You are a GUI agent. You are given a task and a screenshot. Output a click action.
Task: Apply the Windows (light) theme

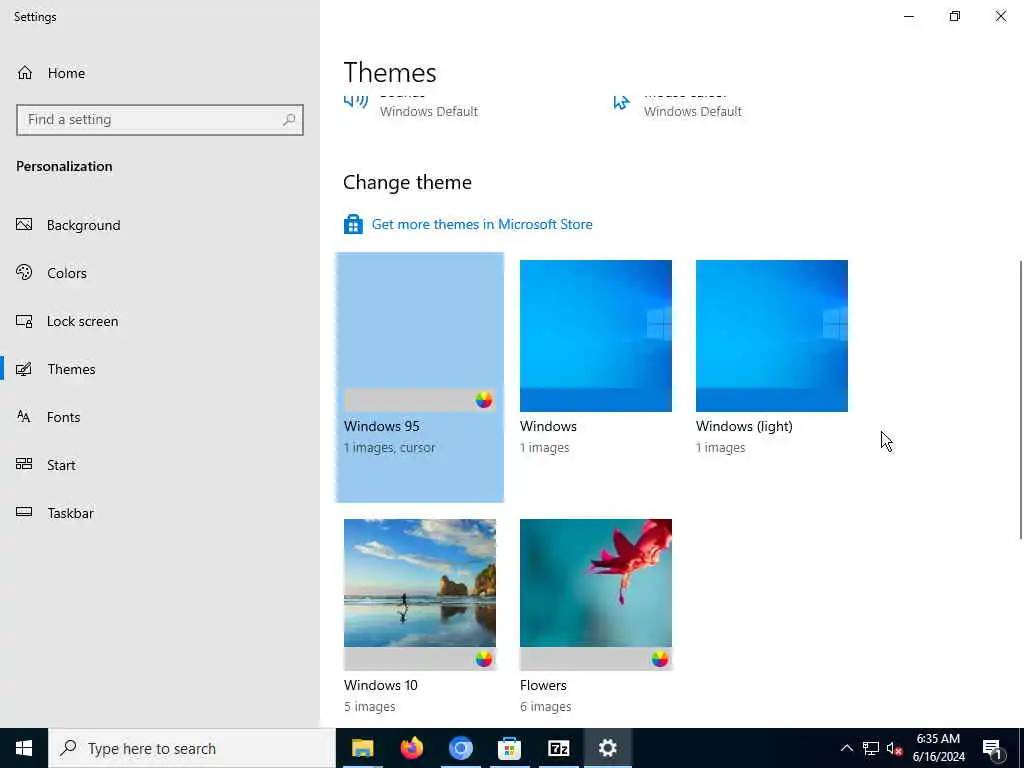(772, 336)
